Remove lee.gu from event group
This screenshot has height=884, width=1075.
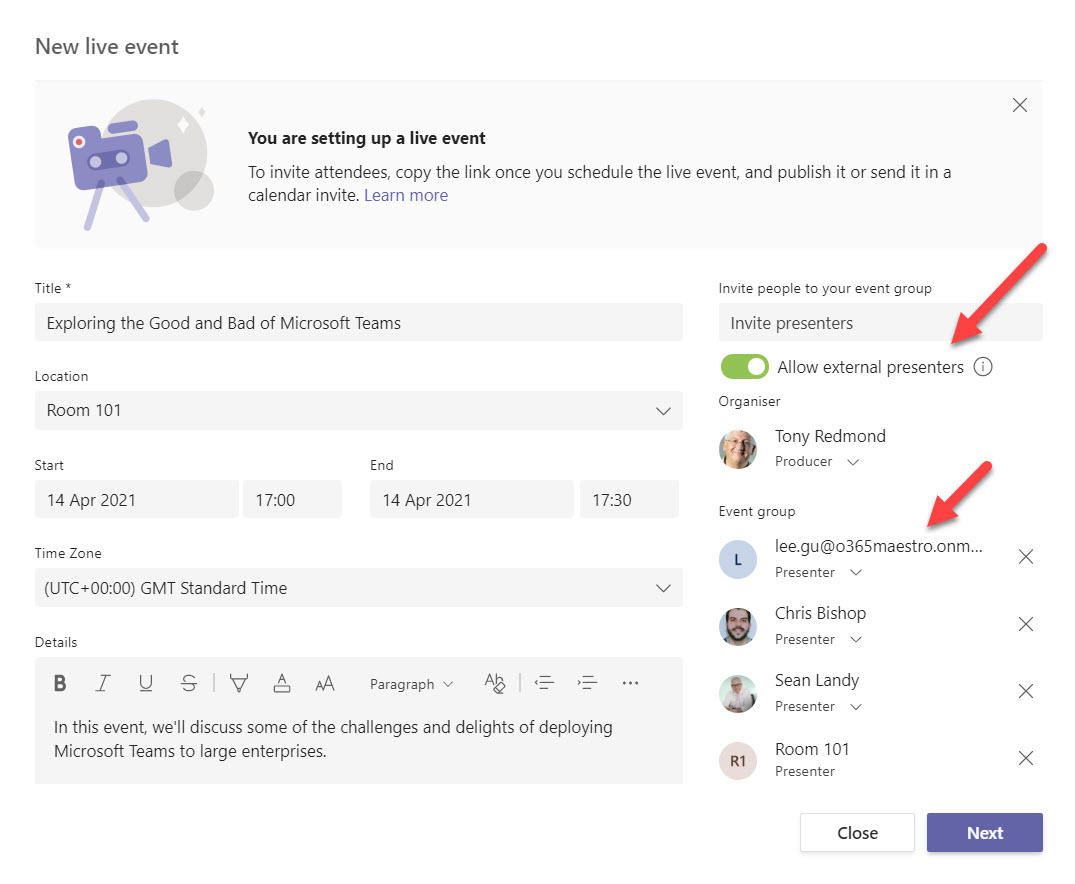pos(1026,557)
